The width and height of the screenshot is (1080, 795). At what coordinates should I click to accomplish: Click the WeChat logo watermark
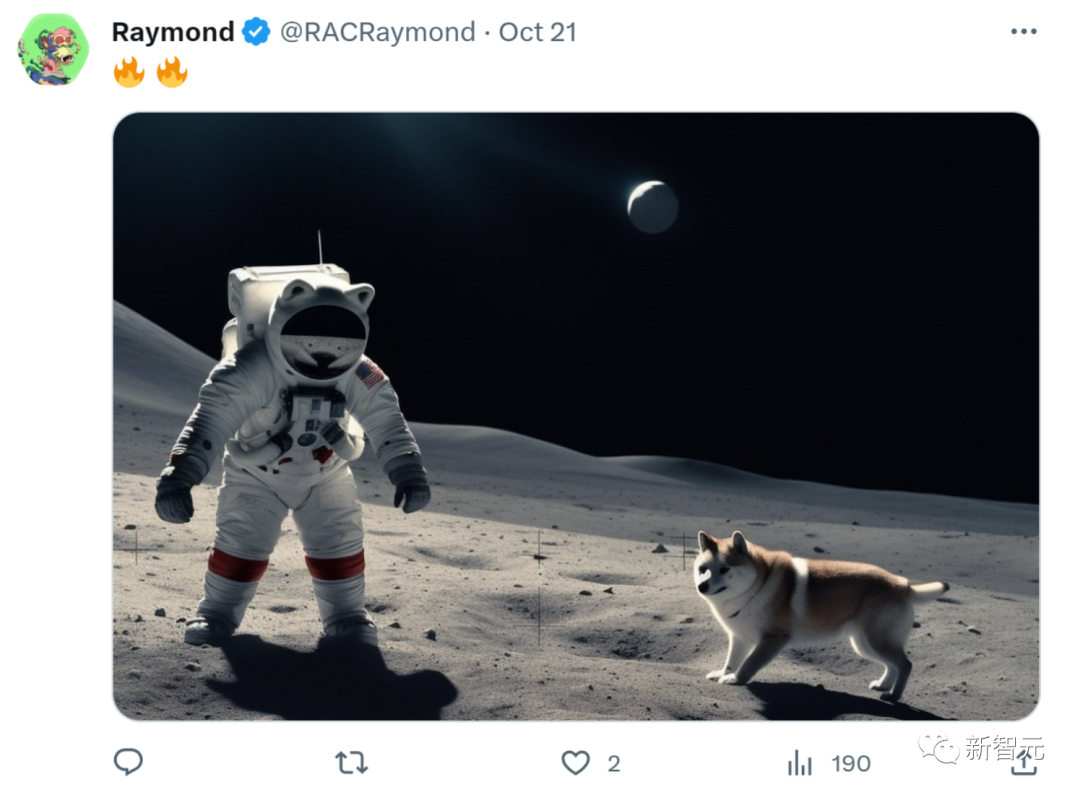[x=938, y=747]
